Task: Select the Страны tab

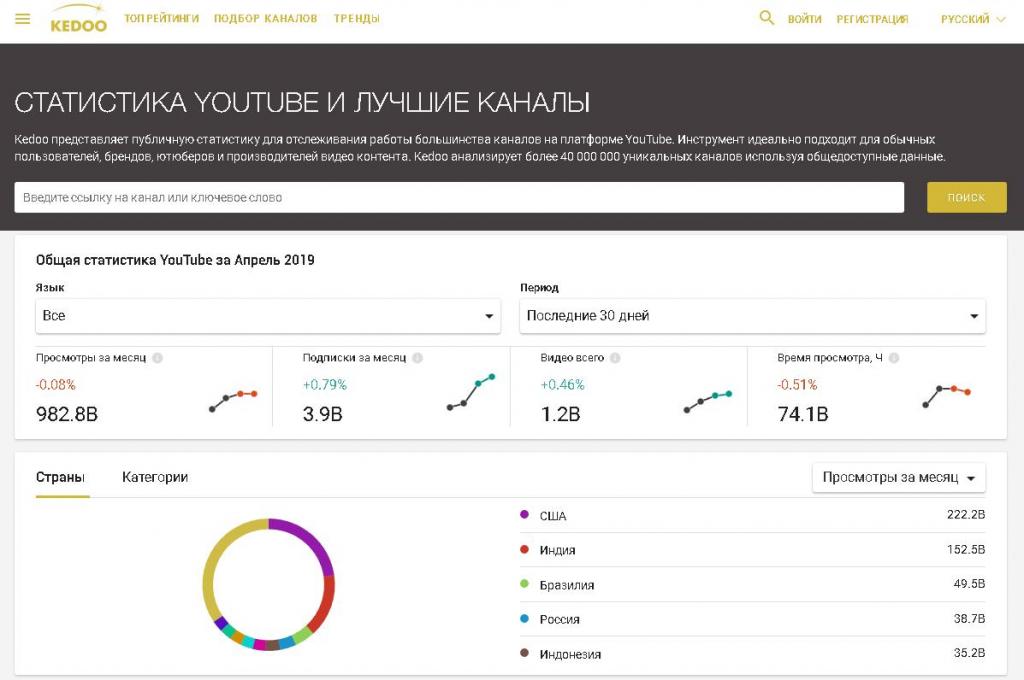Action: [x=60, y=478]
